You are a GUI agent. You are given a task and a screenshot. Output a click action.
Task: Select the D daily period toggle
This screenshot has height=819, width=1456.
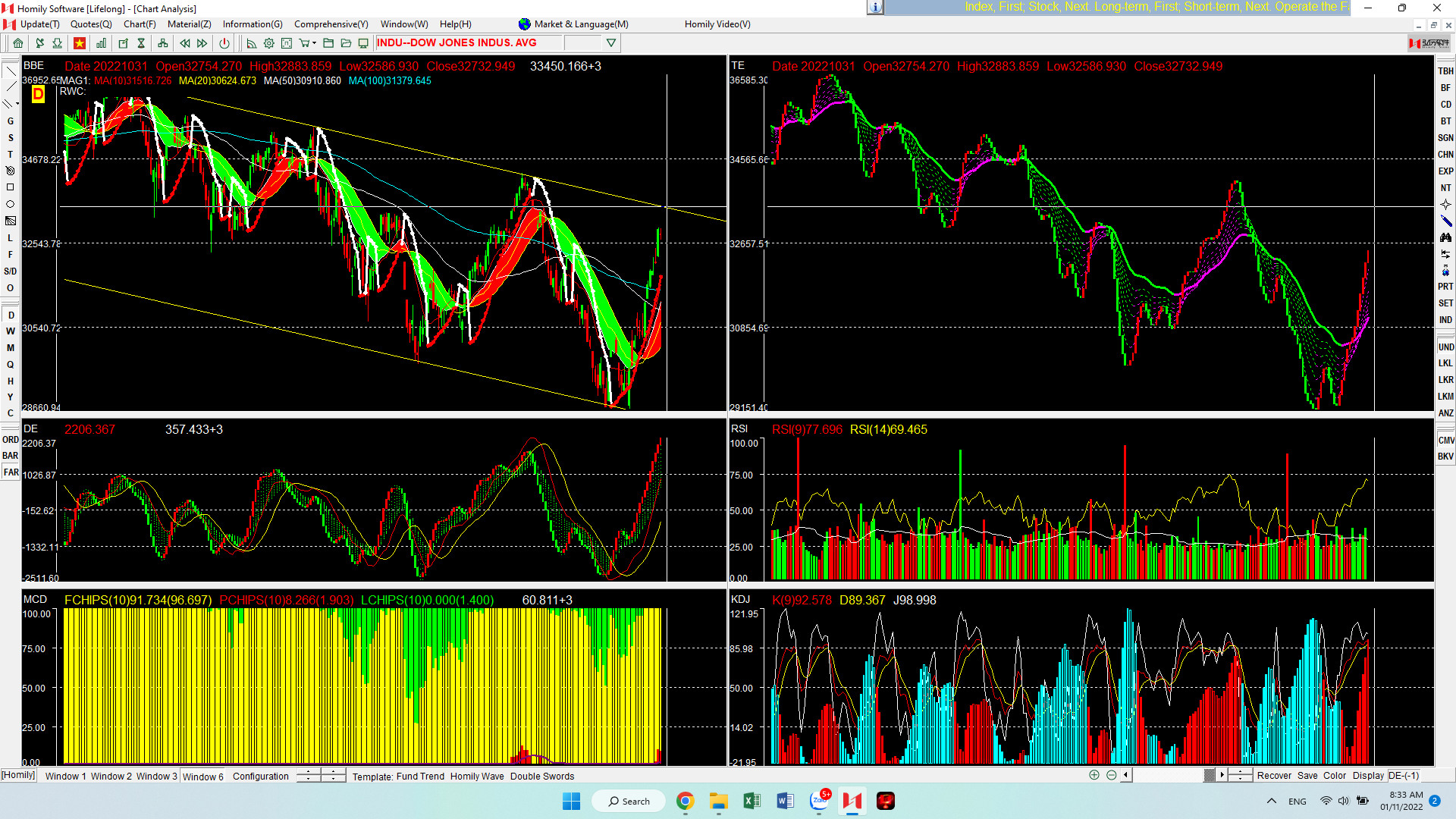tap(11, 315)
